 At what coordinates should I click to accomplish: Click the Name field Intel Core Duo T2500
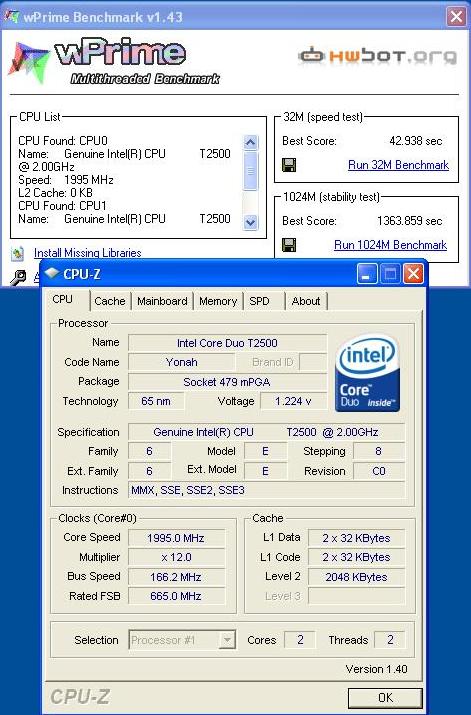[228, 343]
